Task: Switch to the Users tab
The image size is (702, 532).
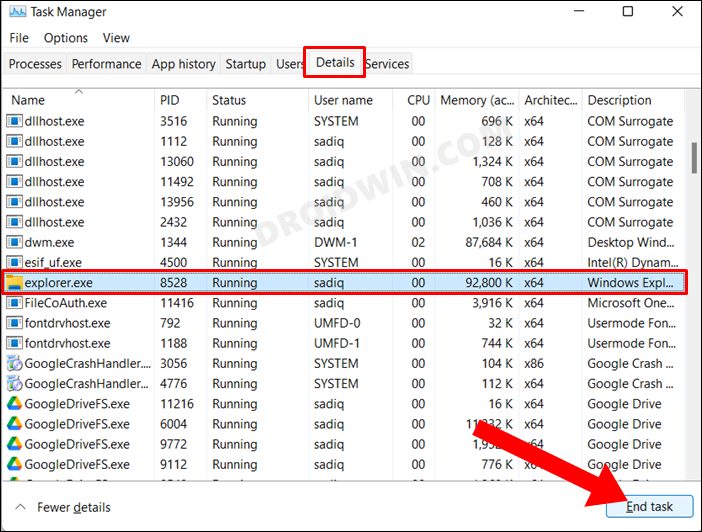Action: tap(290, 64)
